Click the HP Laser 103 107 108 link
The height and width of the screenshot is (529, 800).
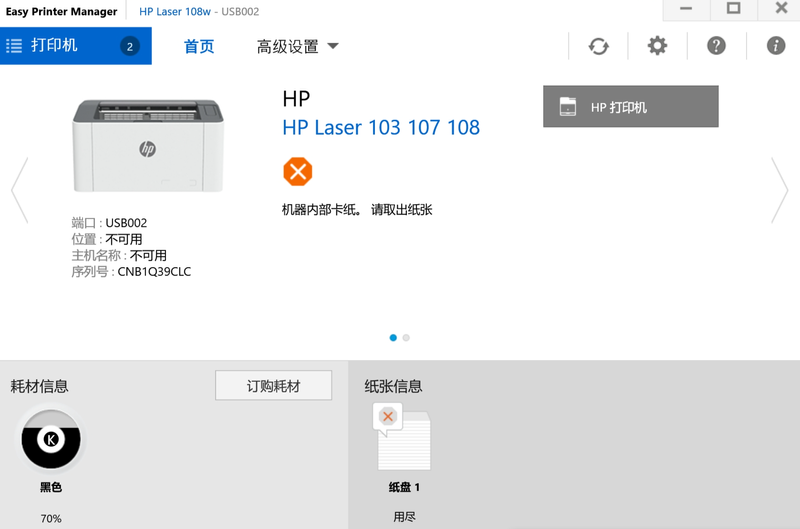tap(381, 127)
